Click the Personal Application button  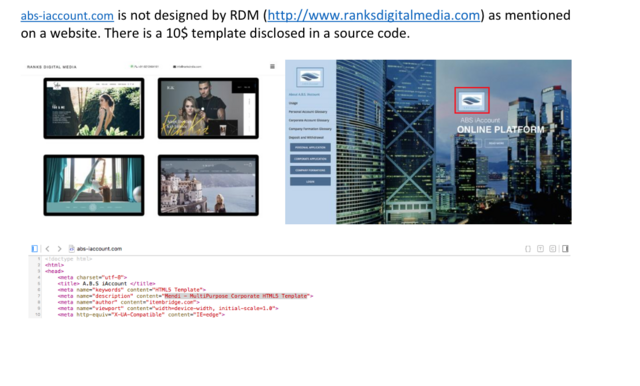[x=310, y=147]
